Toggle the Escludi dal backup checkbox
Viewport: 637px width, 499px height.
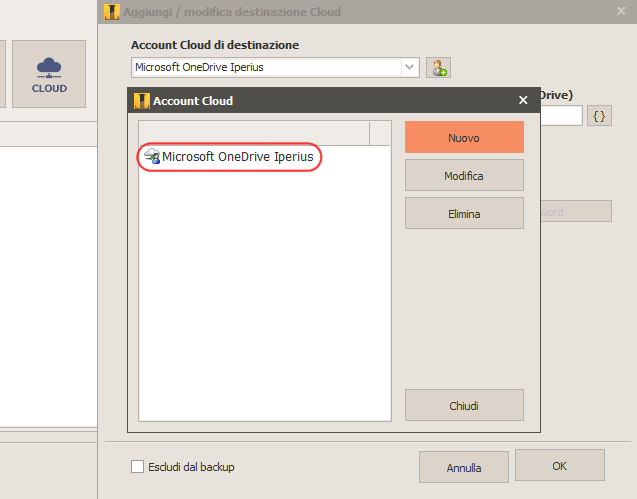point(137,466)
